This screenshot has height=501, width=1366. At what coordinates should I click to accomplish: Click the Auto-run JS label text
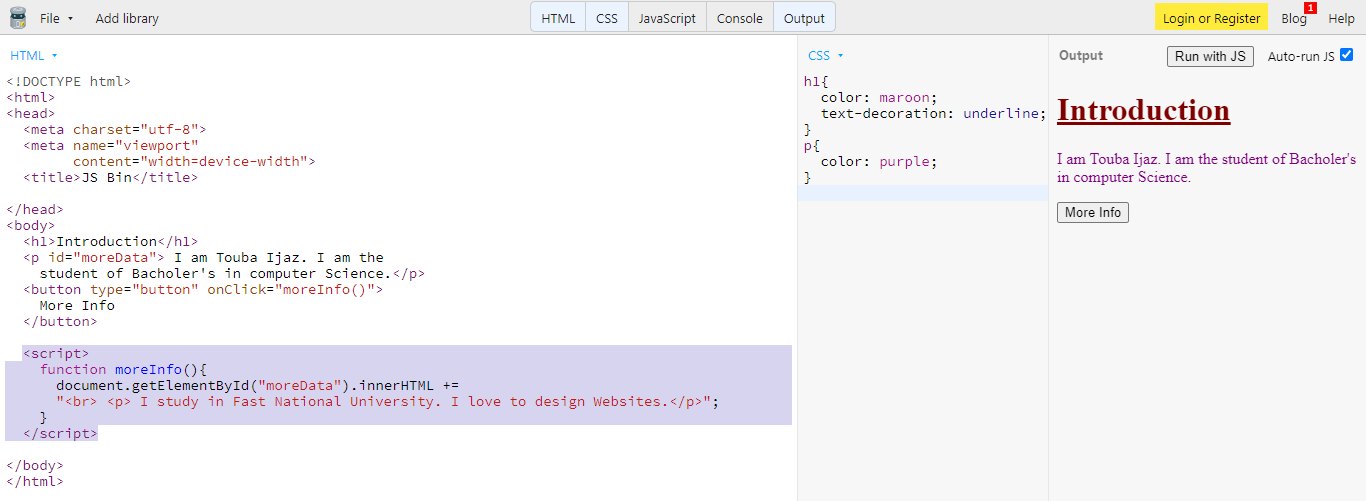coord(1301,56)
